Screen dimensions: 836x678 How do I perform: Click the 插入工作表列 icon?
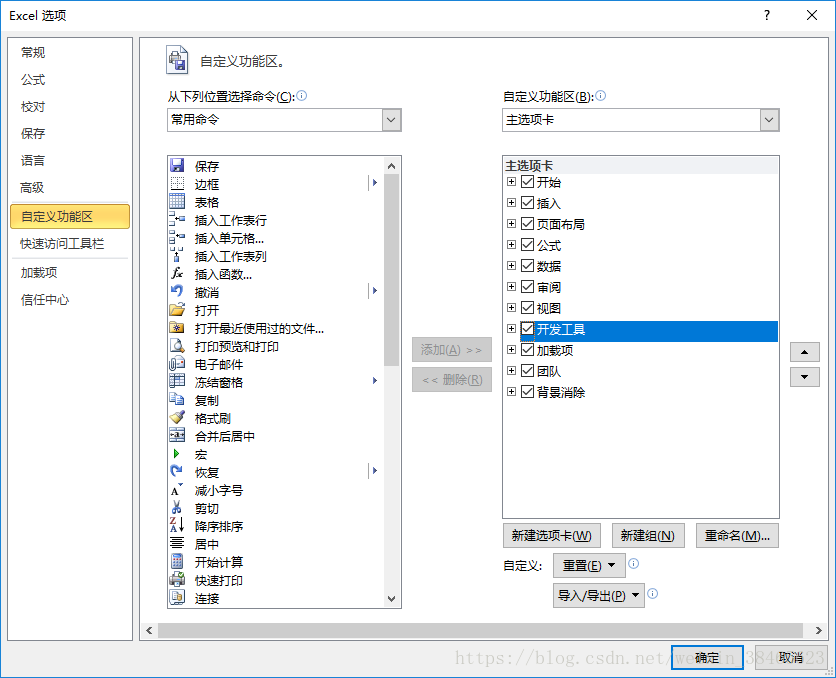point(177,255)
